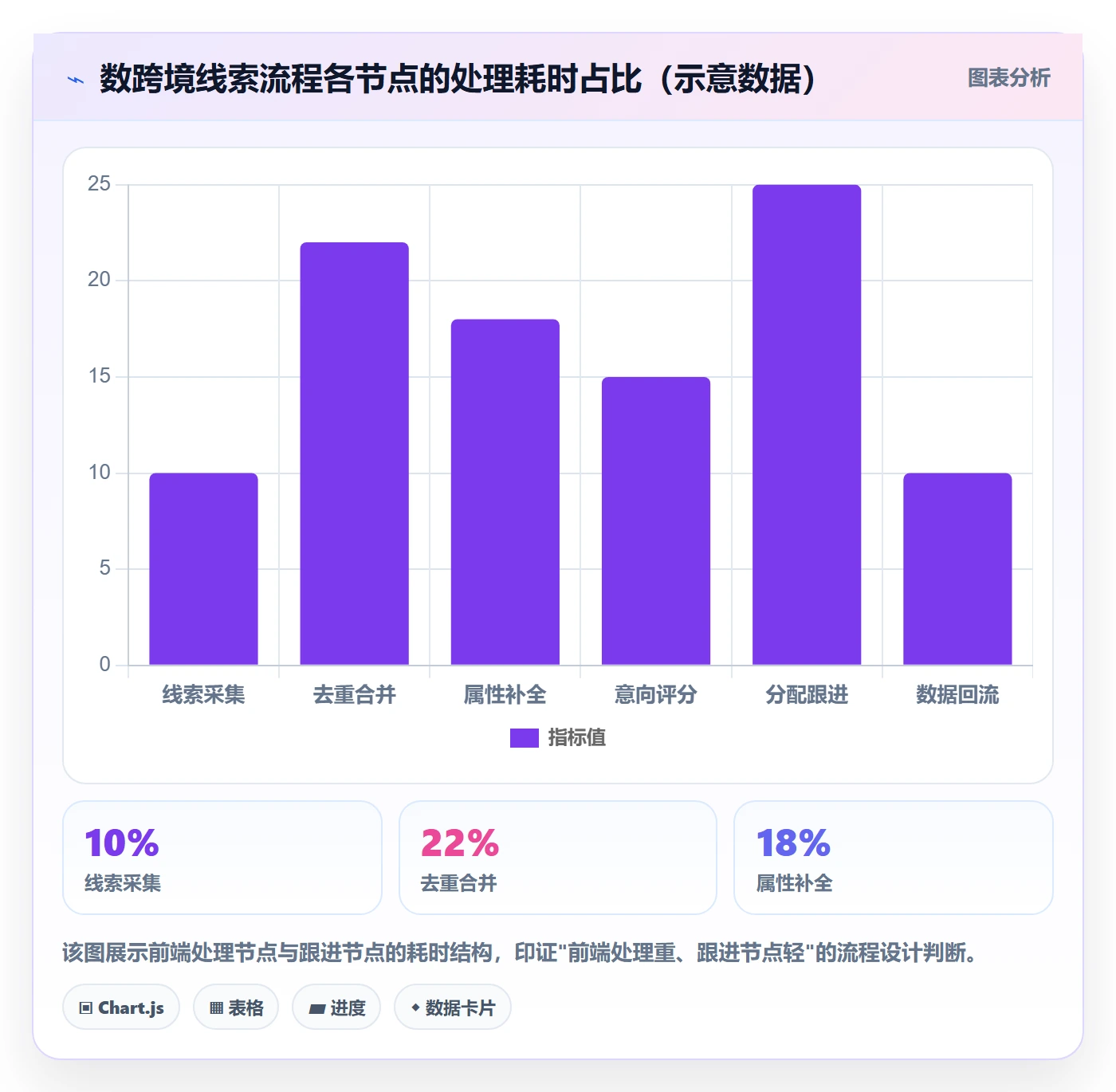The image size is (1116, 1092).
Task: Open the 10% 线索采集 stat card
Action: tap(222, 858)
